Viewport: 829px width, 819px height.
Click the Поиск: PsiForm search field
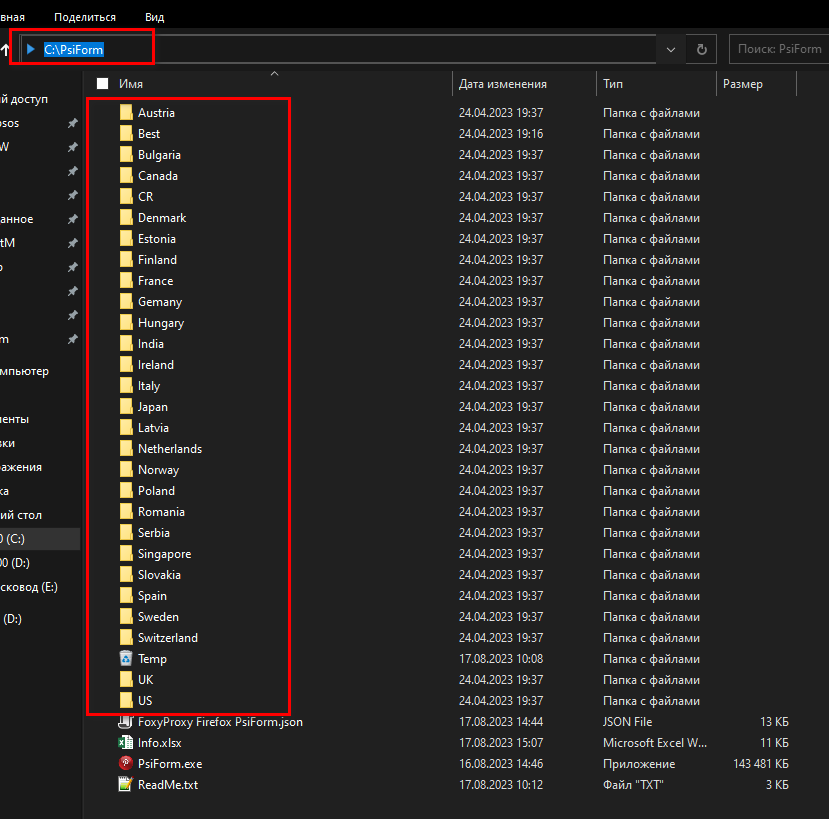(778, 49)
